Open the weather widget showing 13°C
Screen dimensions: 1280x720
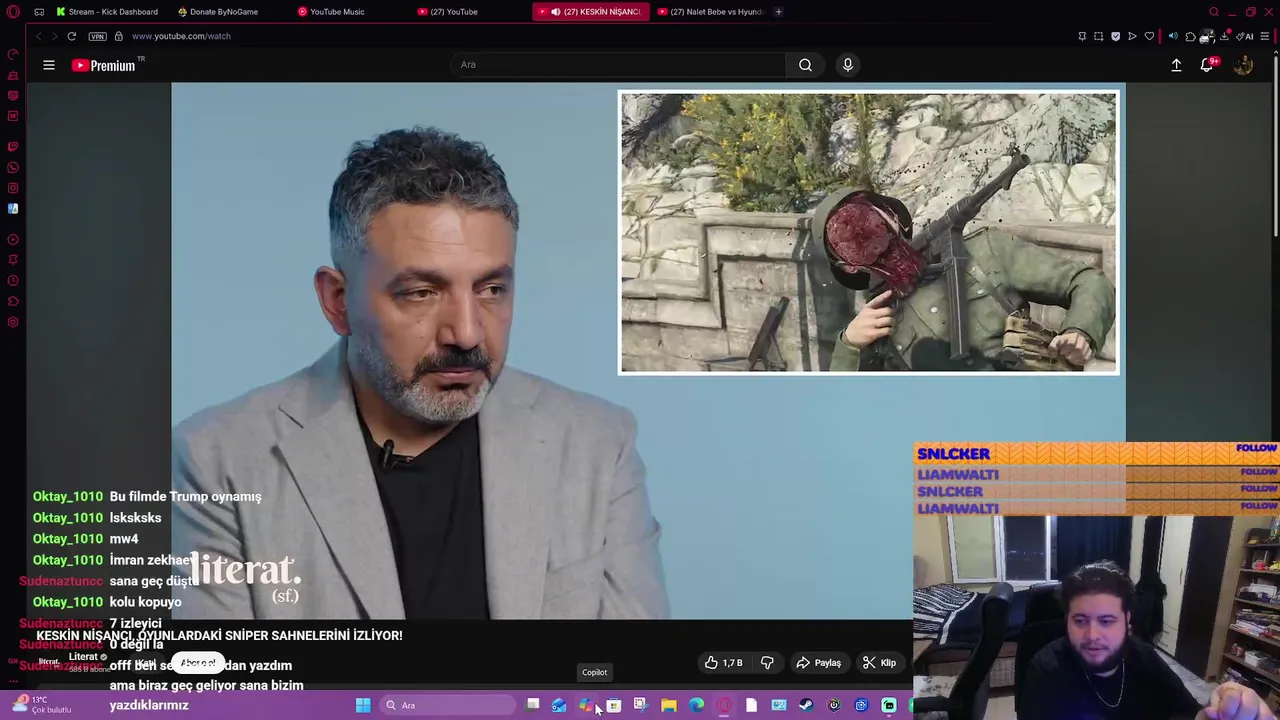40,705
